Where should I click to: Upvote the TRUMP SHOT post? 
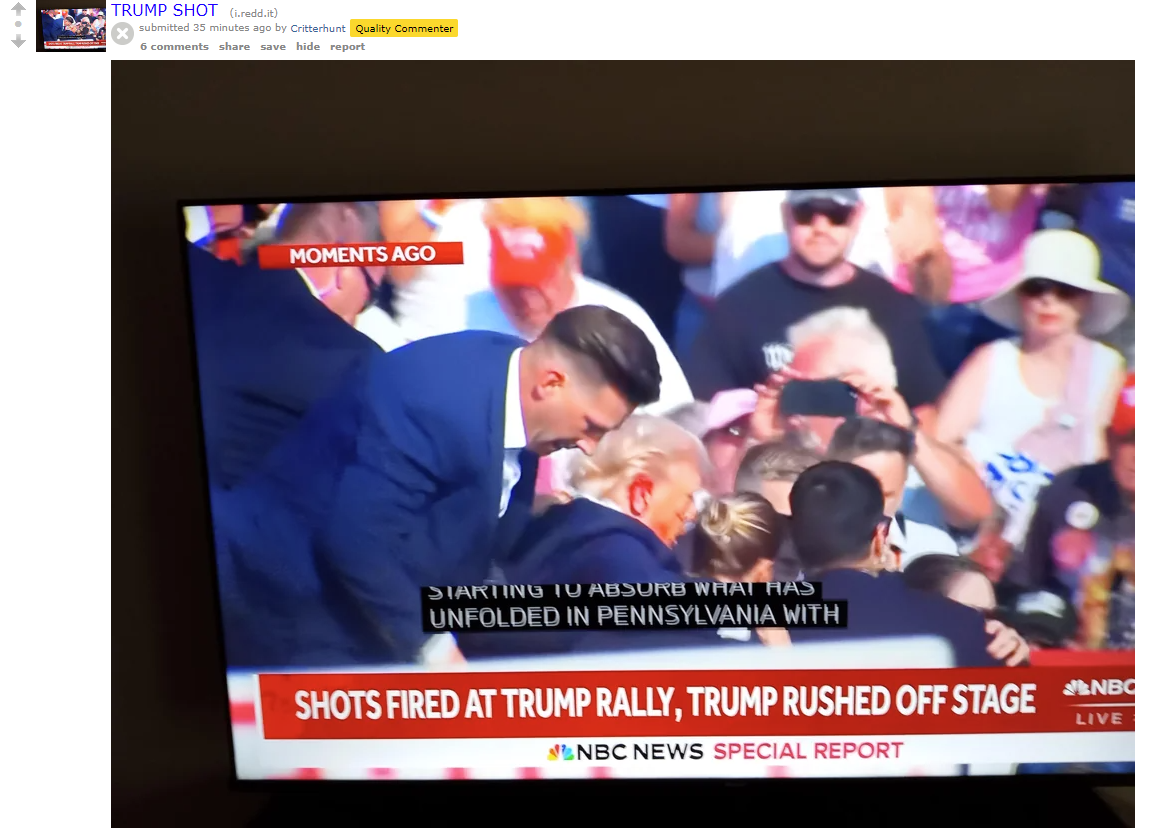click(x=18, y=8)
